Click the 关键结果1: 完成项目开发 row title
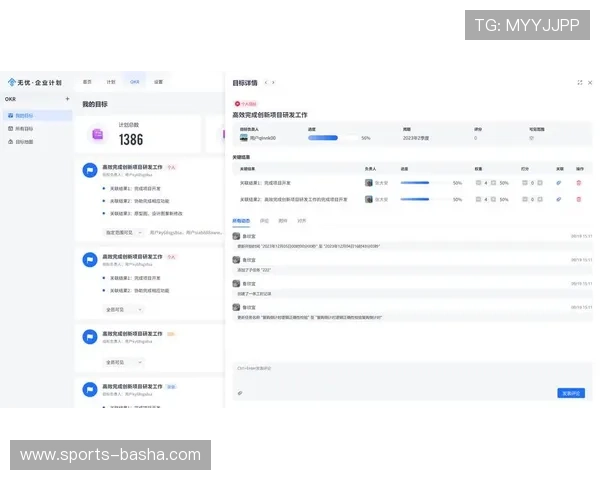Screen dimensions: 600x480 point(265,183)
